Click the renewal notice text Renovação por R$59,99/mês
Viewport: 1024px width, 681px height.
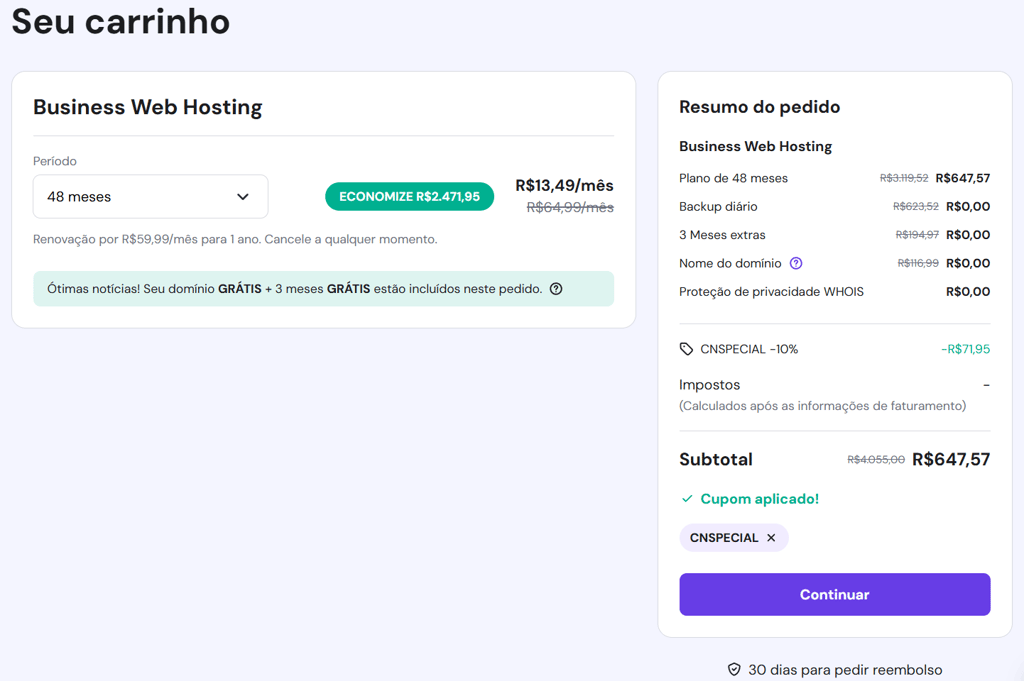235,239
